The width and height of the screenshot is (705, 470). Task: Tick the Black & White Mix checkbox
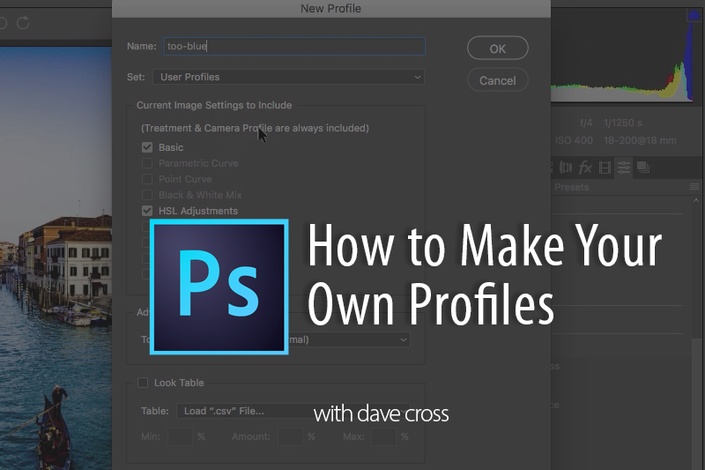click(x=147, y=195)
